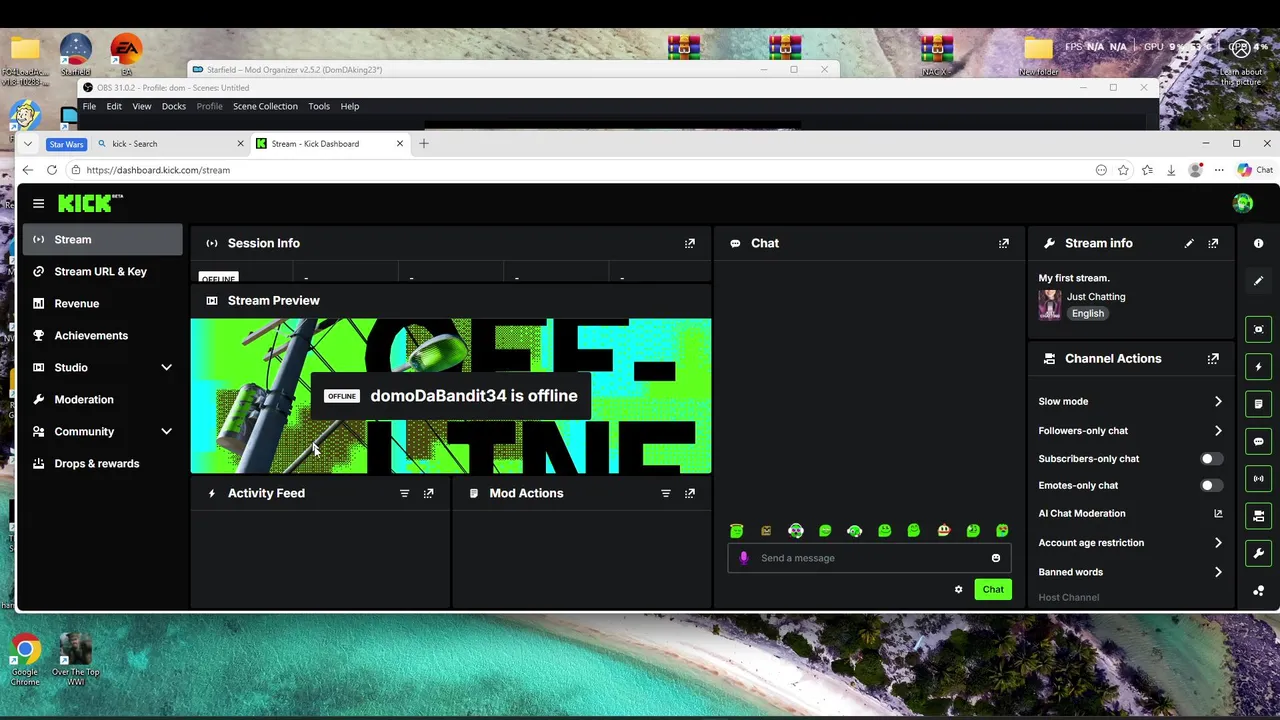Click the browser address bar URL
Screen dimensions: 1280x720
[x=158, y=170]
